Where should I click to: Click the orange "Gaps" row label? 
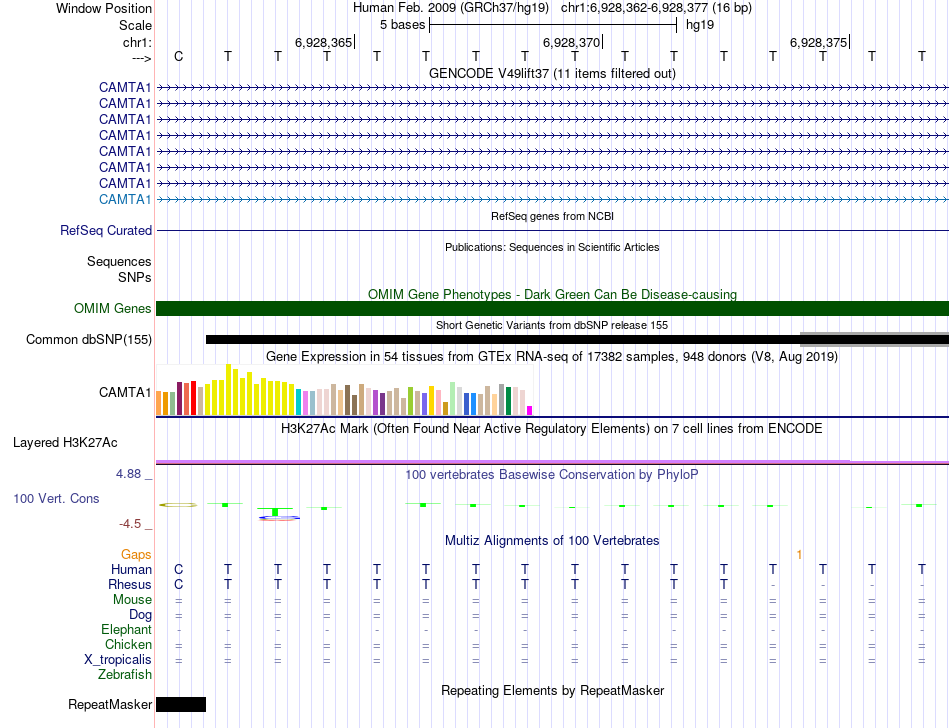(136, 555)
